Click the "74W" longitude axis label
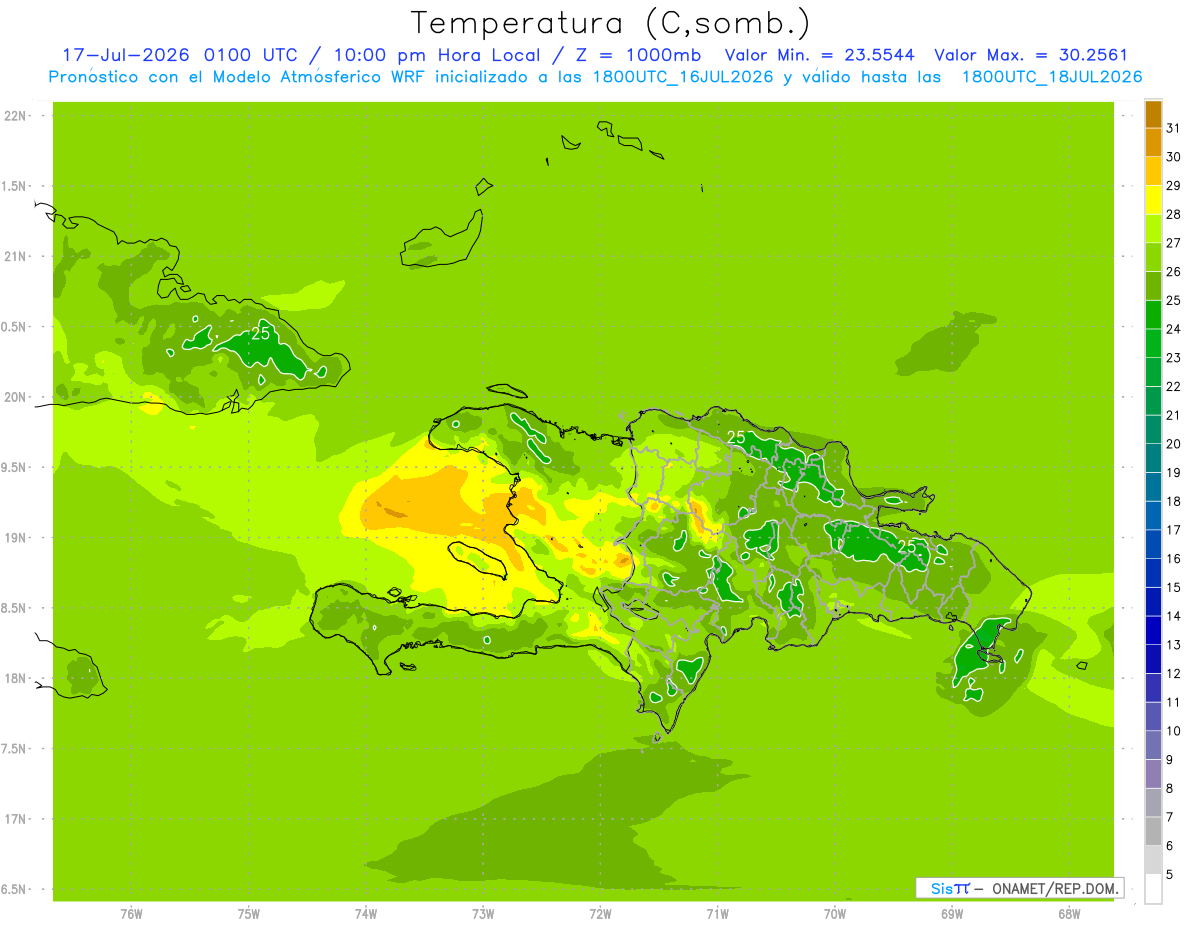 click(365, 914)
